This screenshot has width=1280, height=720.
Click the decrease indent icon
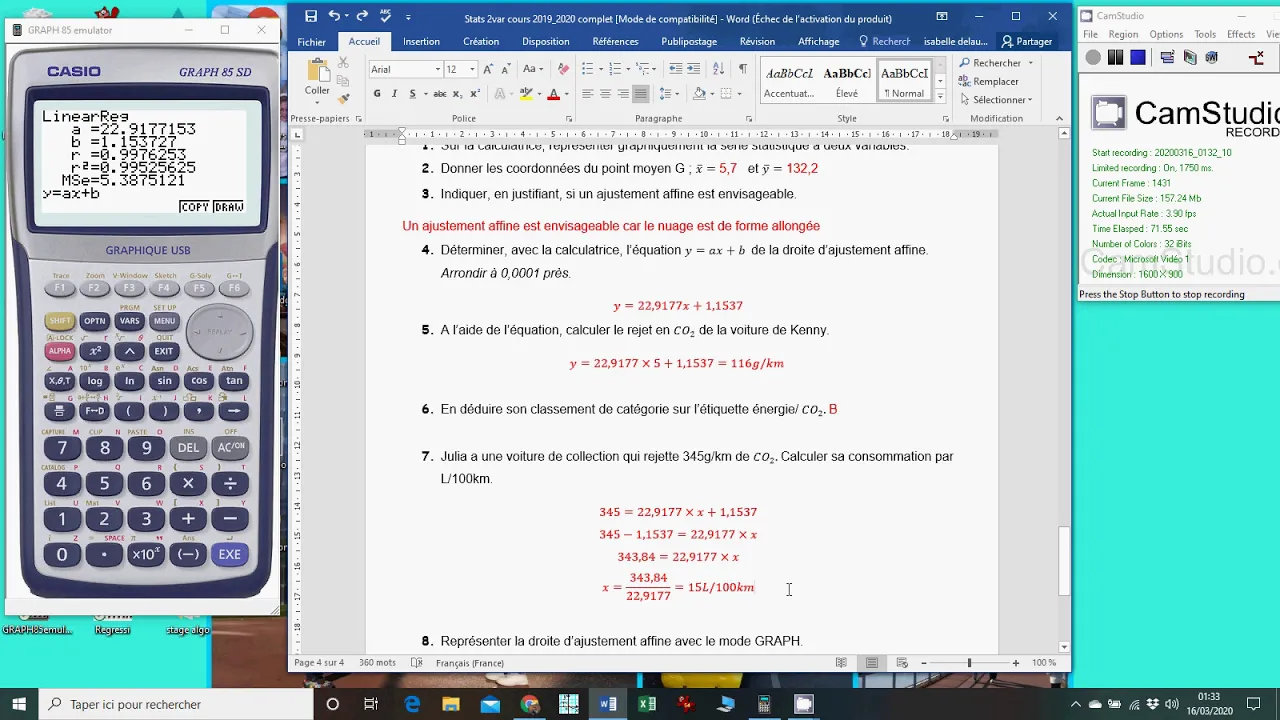click(676, 69)
